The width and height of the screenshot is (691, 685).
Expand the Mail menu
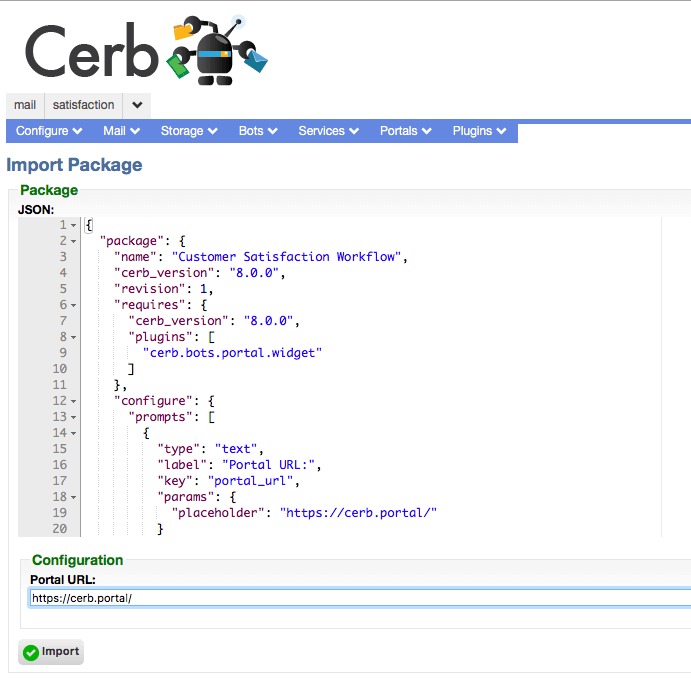click(121, 131)
